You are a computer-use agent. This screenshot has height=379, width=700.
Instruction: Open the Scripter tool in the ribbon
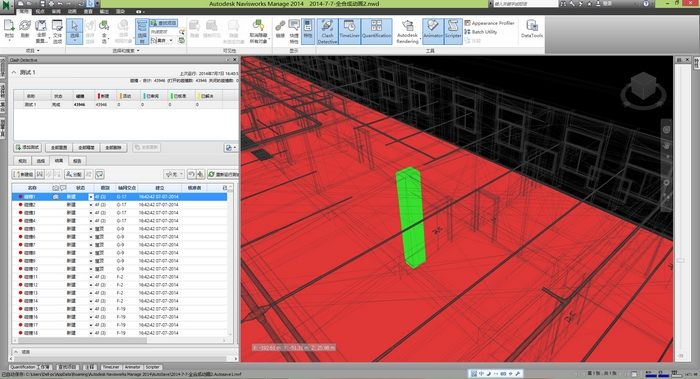pyautogui.click(x=453, y=31)
